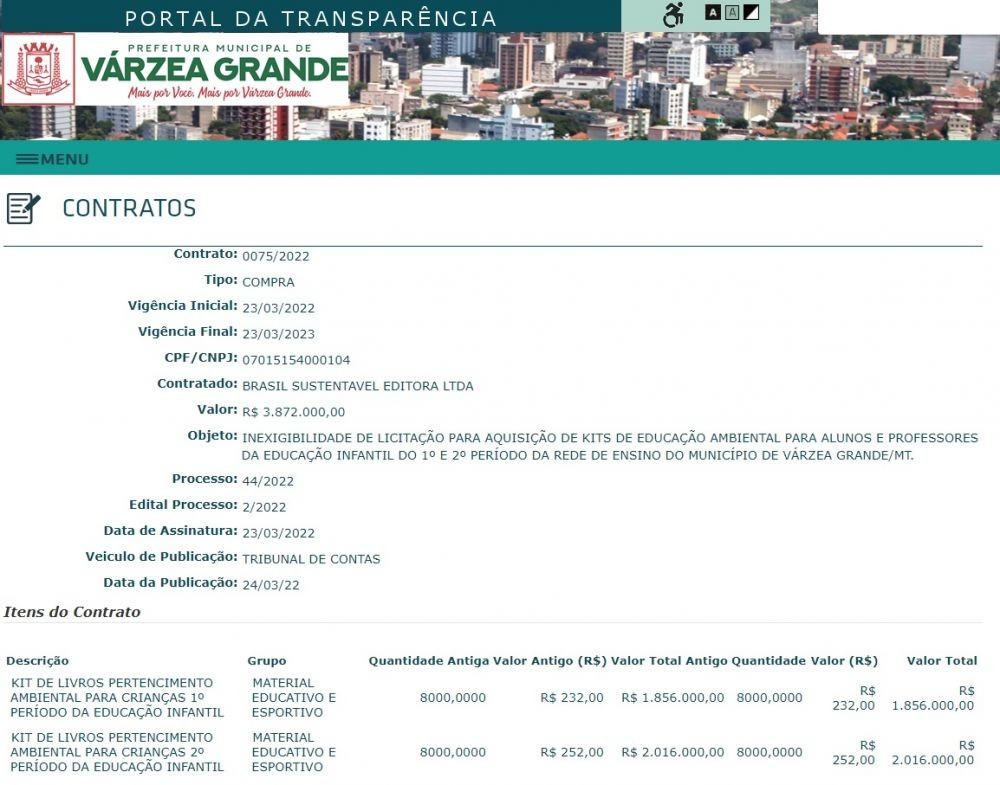This screenshot has height=785, width=1000.
Task: Select the 1º Período kit row description
Action: coord(116,697)
